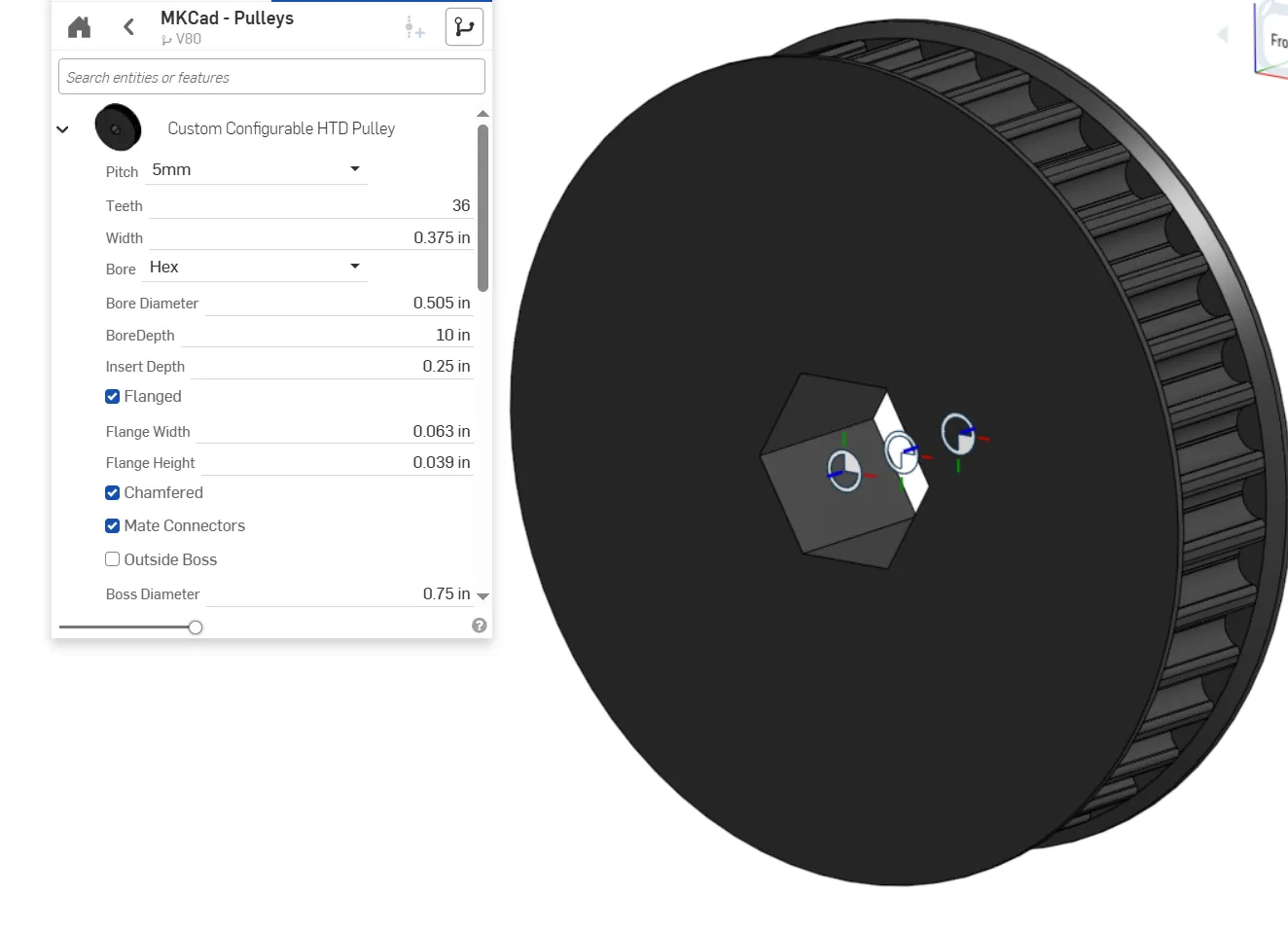Uncheck the Mate Connectors option
The height and width of the screenshot is (933, 1288).
point(112,525)
